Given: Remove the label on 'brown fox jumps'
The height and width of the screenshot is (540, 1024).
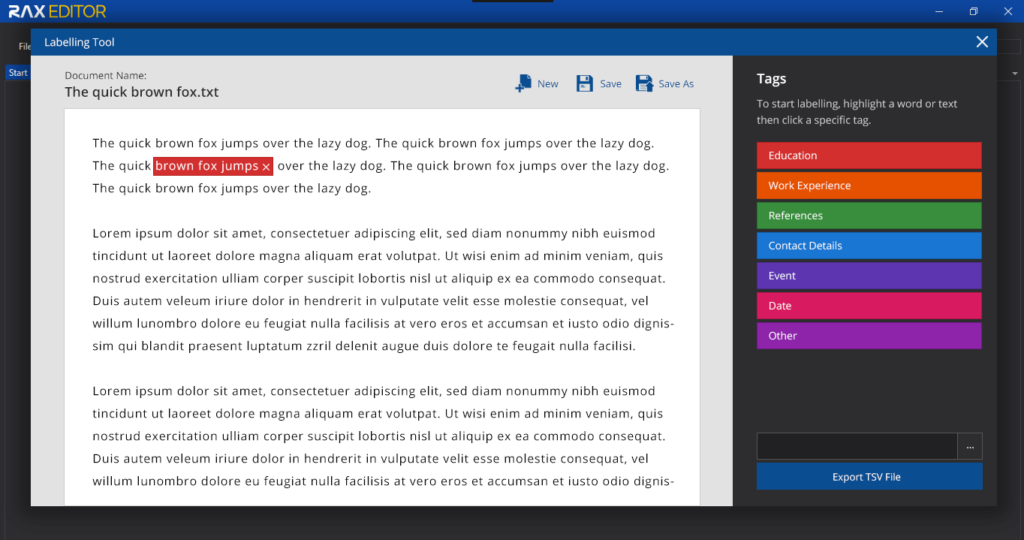Looking at the screenshot, I should (266, 167).
